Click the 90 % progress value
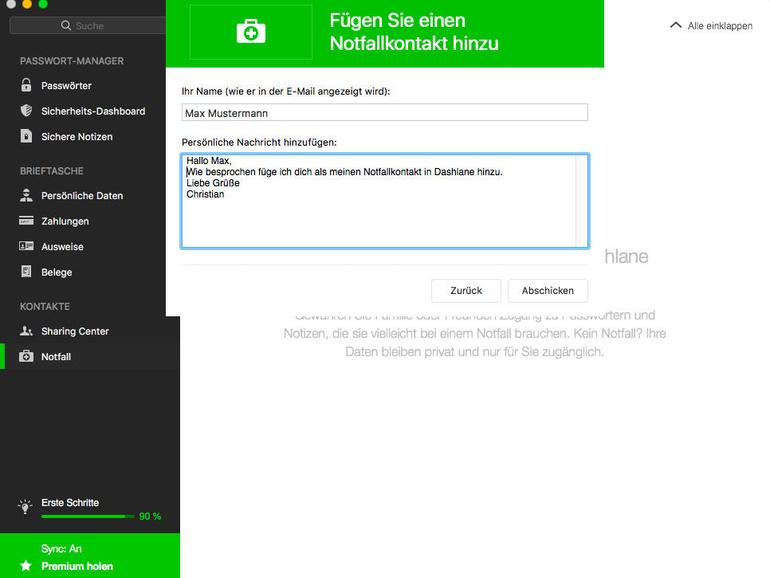The width and height of the screenshot is (770, 578). 150,516
